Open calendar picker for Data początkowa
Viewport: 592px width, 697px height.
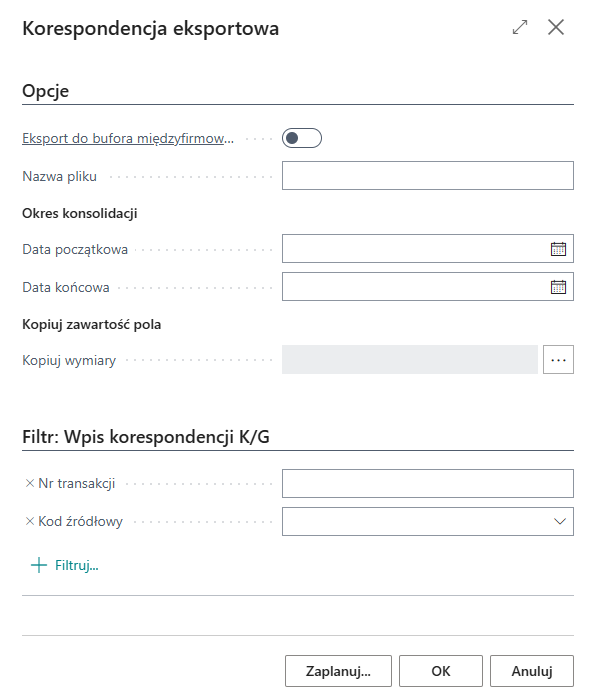pos(558,249)
